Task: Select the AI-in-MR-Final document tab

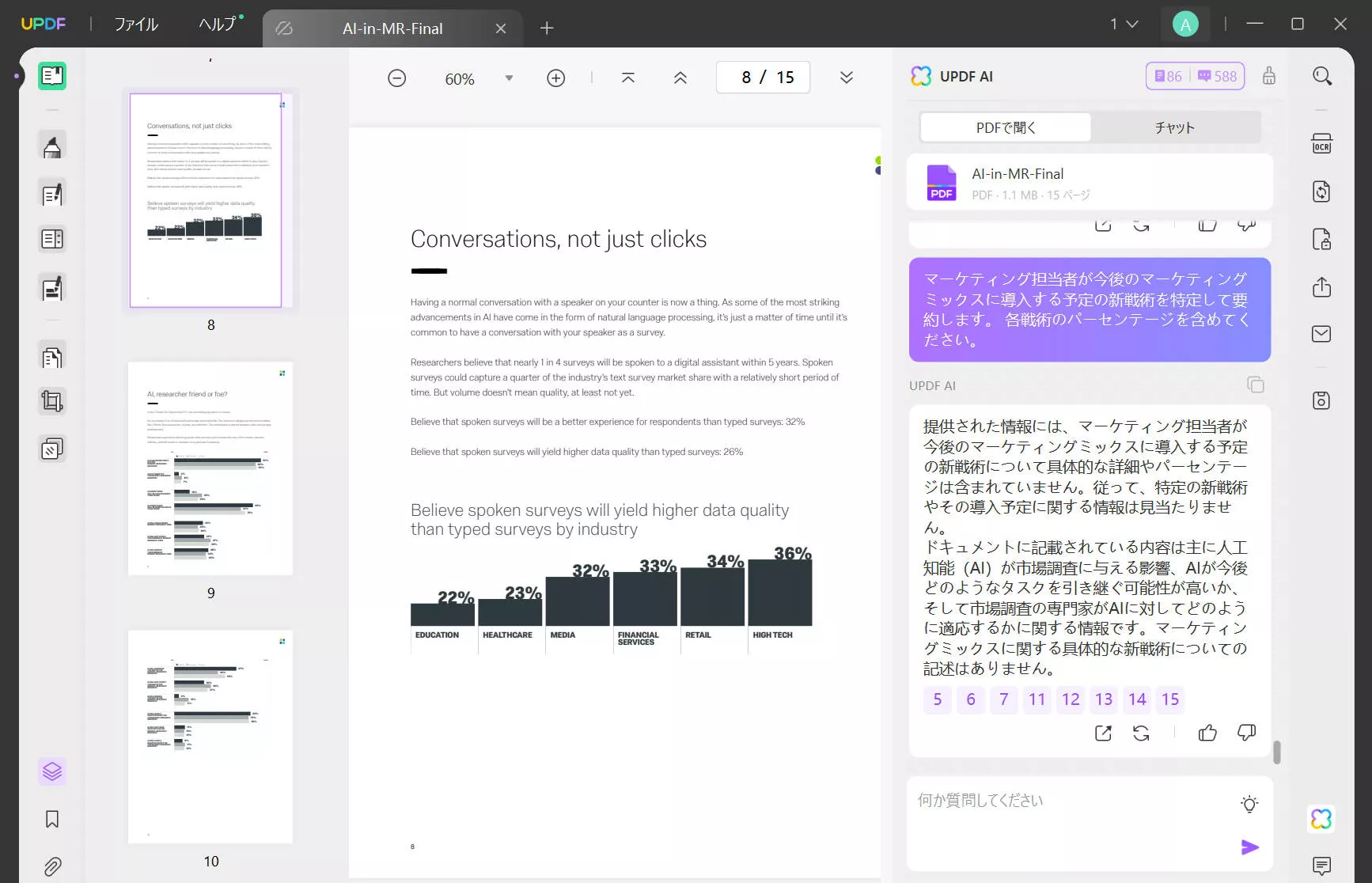Action: tap(392, 28)
